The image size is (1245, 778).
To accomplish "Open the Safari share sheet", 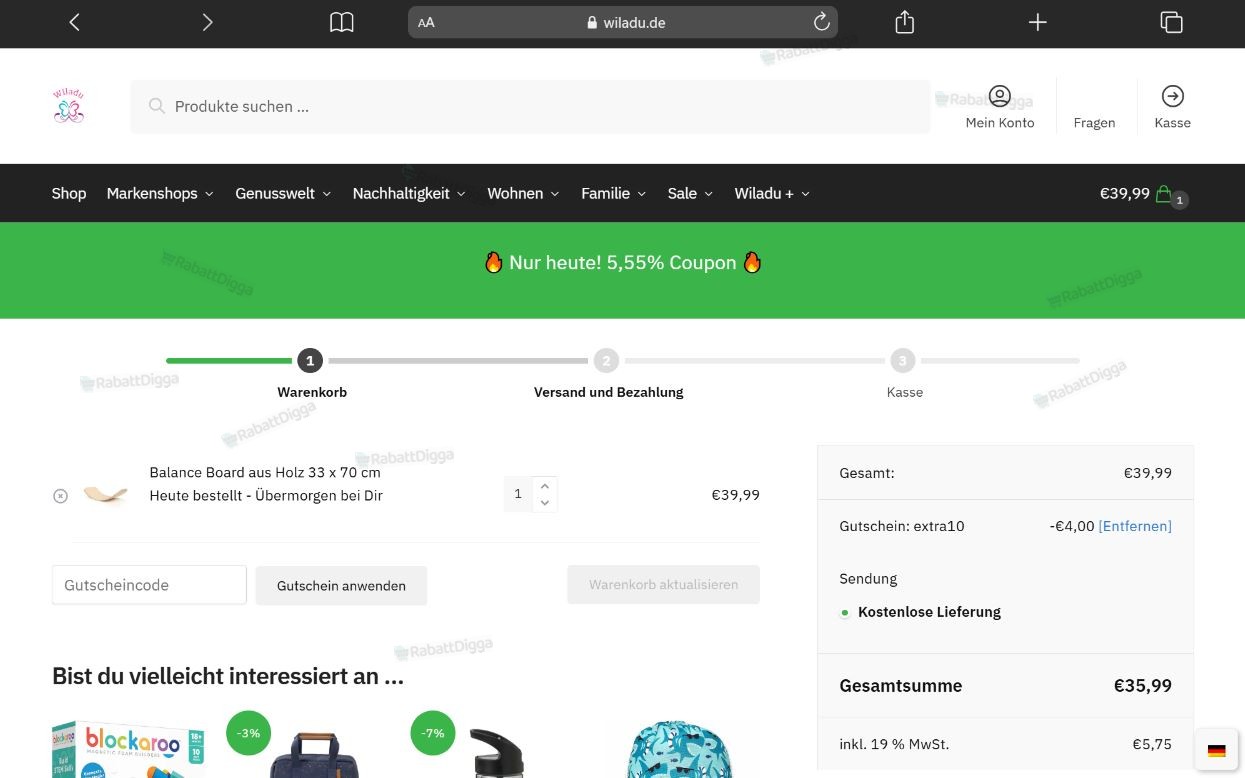I will (x=904, y=22).
